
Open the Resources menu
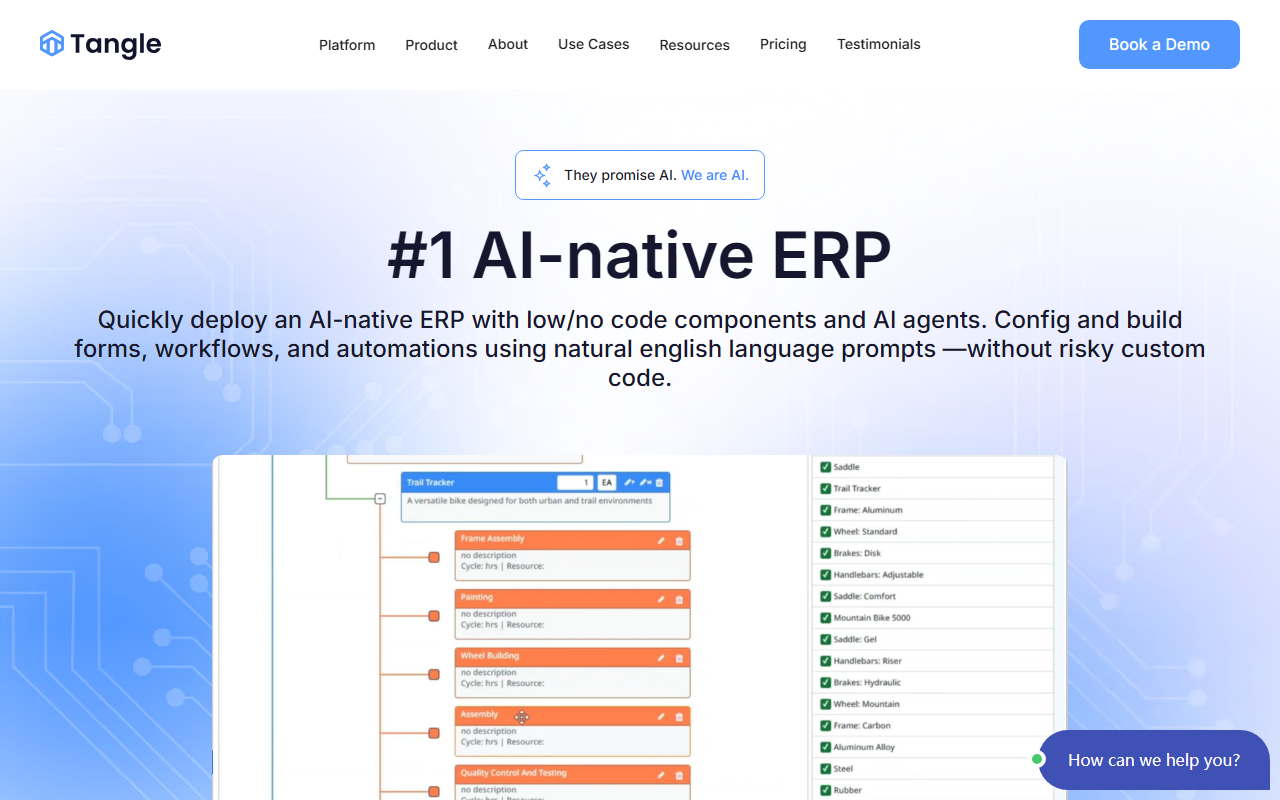(695, 45)
